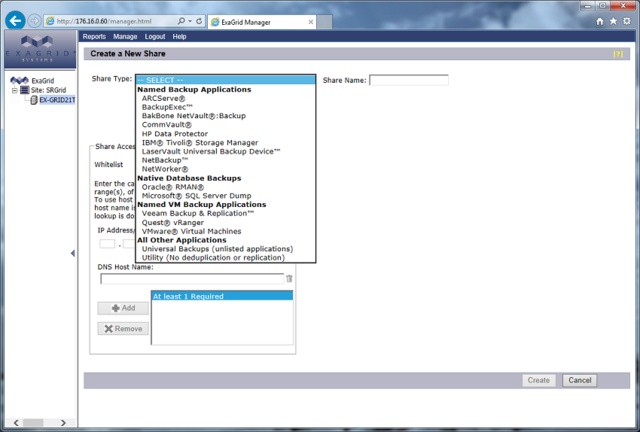
Task: Select Site: SRGrid tree item
Action: [x=48, y=90]
